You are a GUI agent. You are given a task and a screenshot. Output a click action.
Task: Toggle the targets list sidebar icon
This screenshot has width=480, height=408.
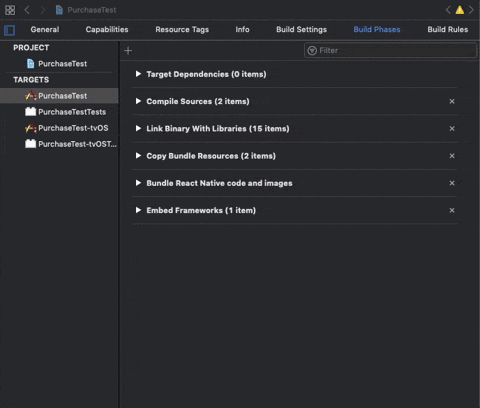[10, 30]
